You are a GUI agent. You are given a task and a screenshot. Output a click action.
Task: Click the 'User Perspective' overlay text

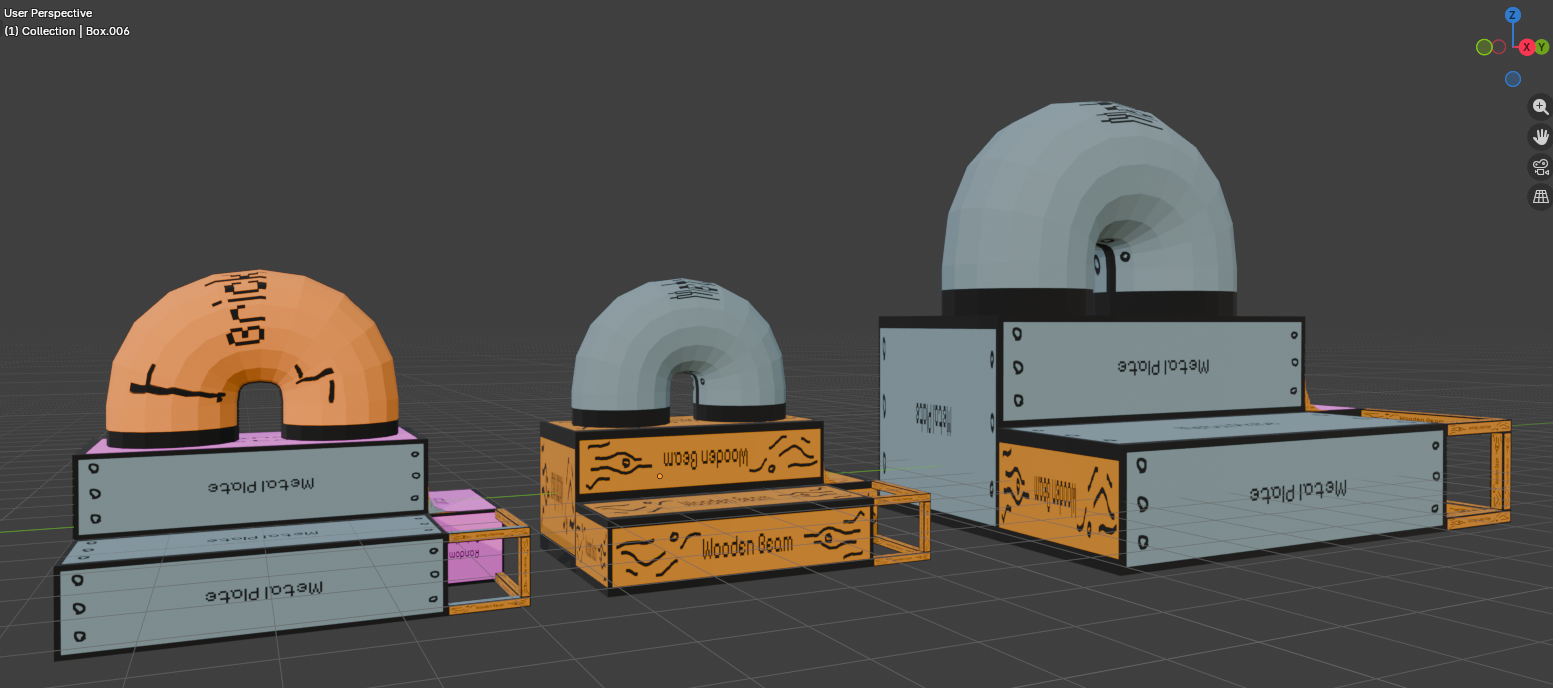pyautogui.click(x=48, y=13)
